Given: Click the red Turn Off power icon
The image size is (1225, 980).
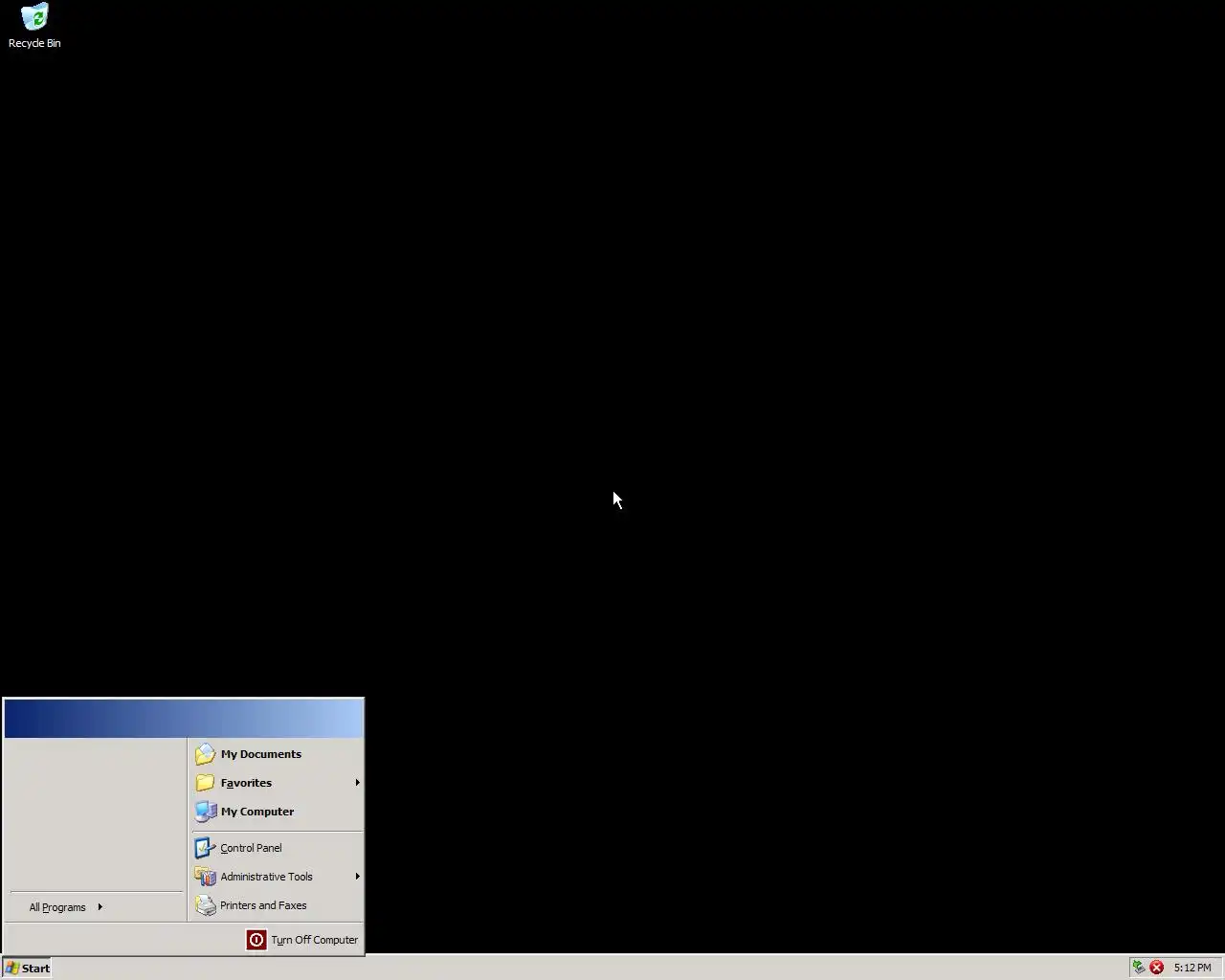Looking at the screenshot, I should point(256,940).
